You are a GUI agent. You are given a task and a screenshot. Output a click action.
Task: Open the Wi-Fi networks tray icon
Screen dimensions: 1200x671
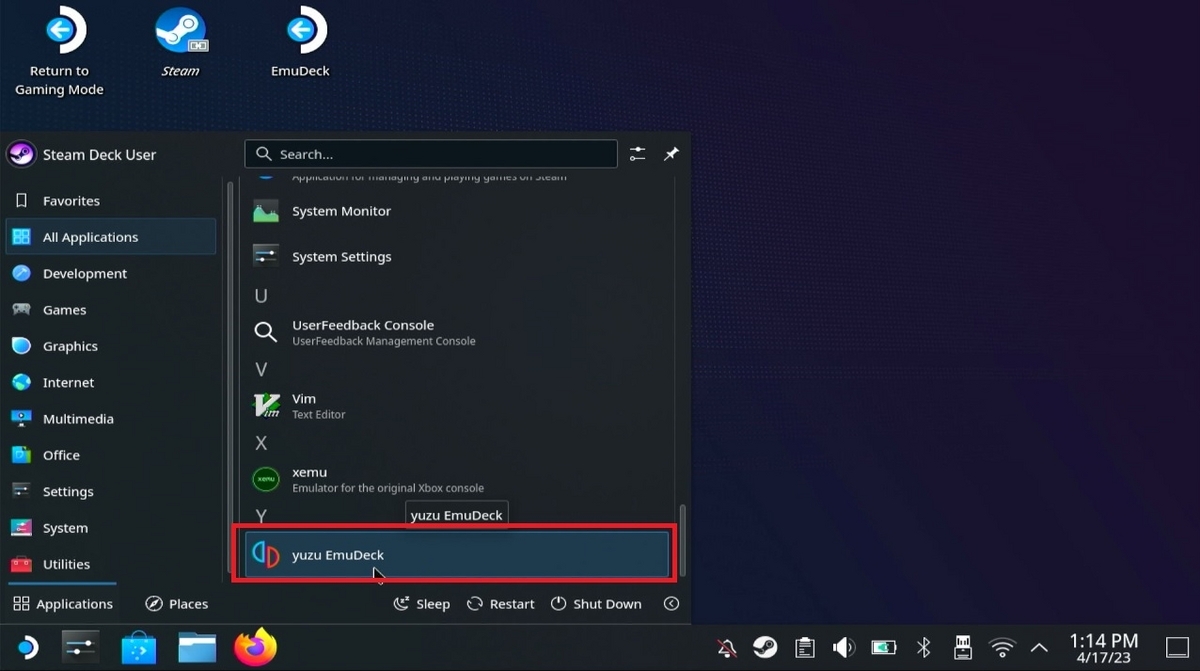pos(1002,648)
